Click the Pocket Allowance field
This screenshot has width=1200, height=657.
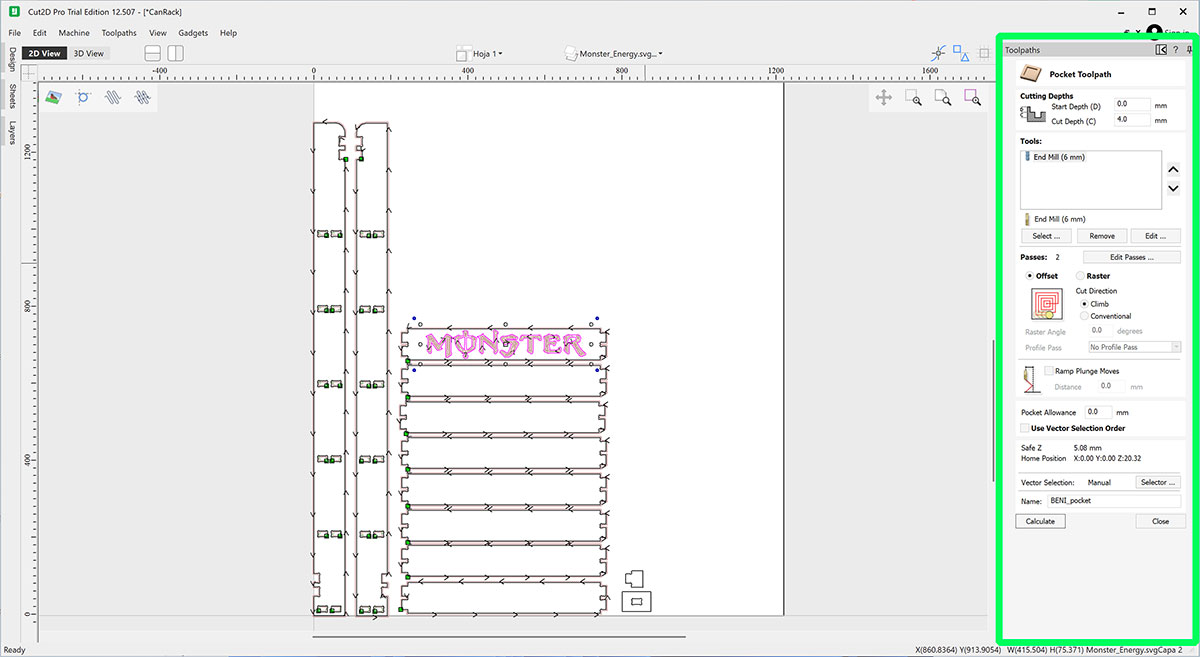coord(1098,412)
